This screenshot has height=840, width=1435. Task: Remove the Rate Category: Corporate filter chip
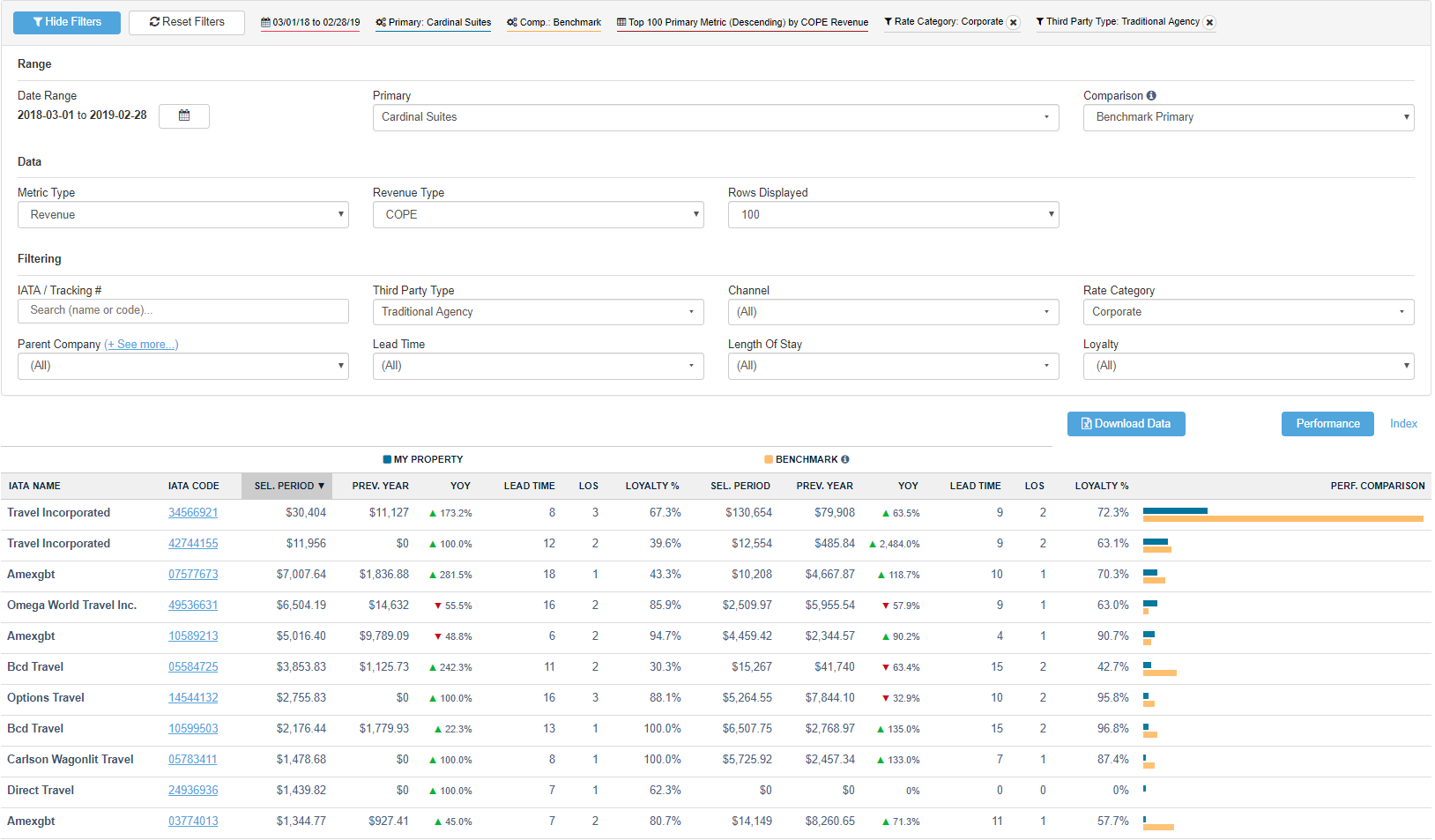click(x=1013, y=22)
